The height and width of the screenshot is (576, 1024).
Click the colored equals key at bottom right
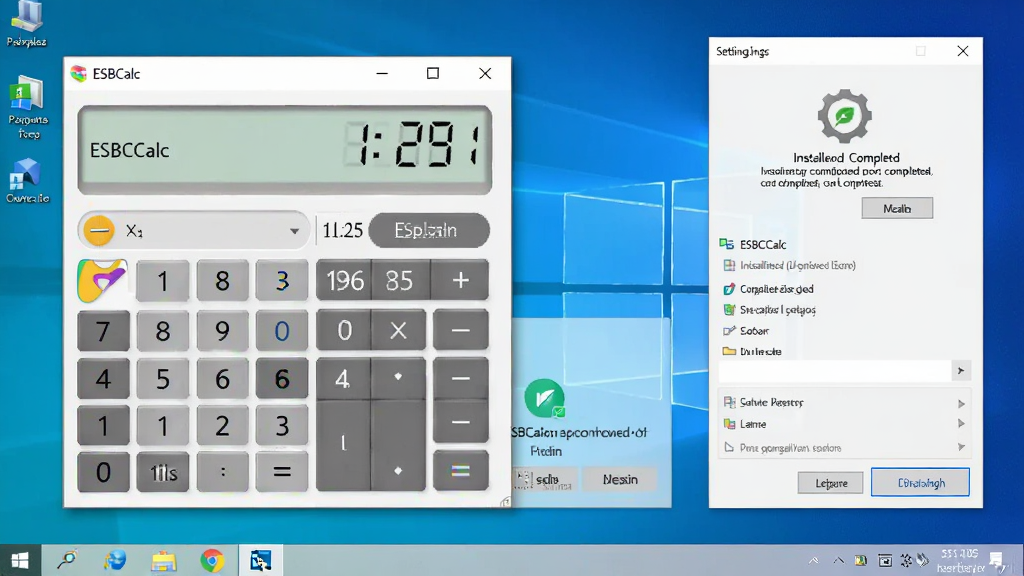coord(460,471)
